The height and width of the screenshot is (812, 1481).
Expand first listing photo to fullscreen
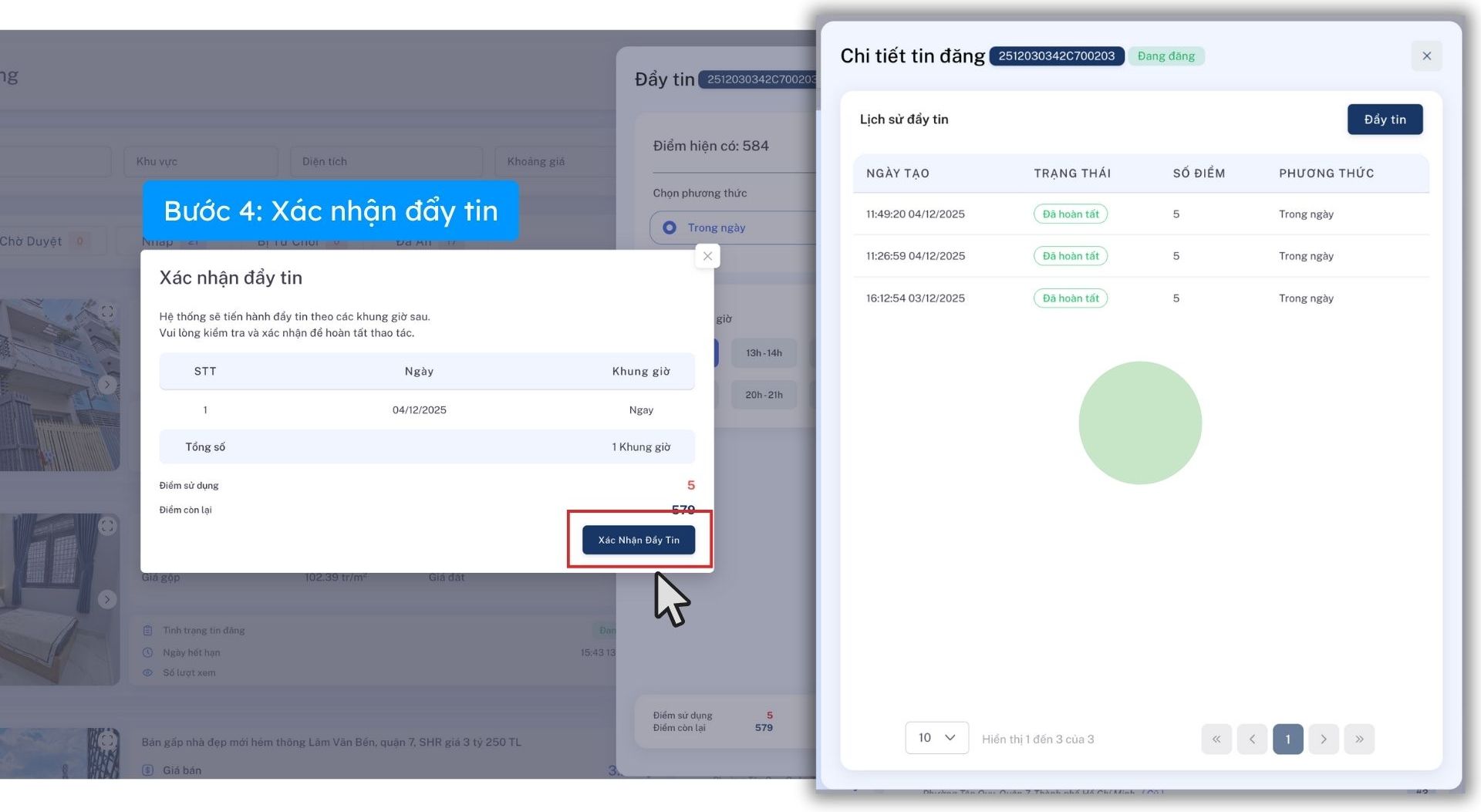pos(107,312)
